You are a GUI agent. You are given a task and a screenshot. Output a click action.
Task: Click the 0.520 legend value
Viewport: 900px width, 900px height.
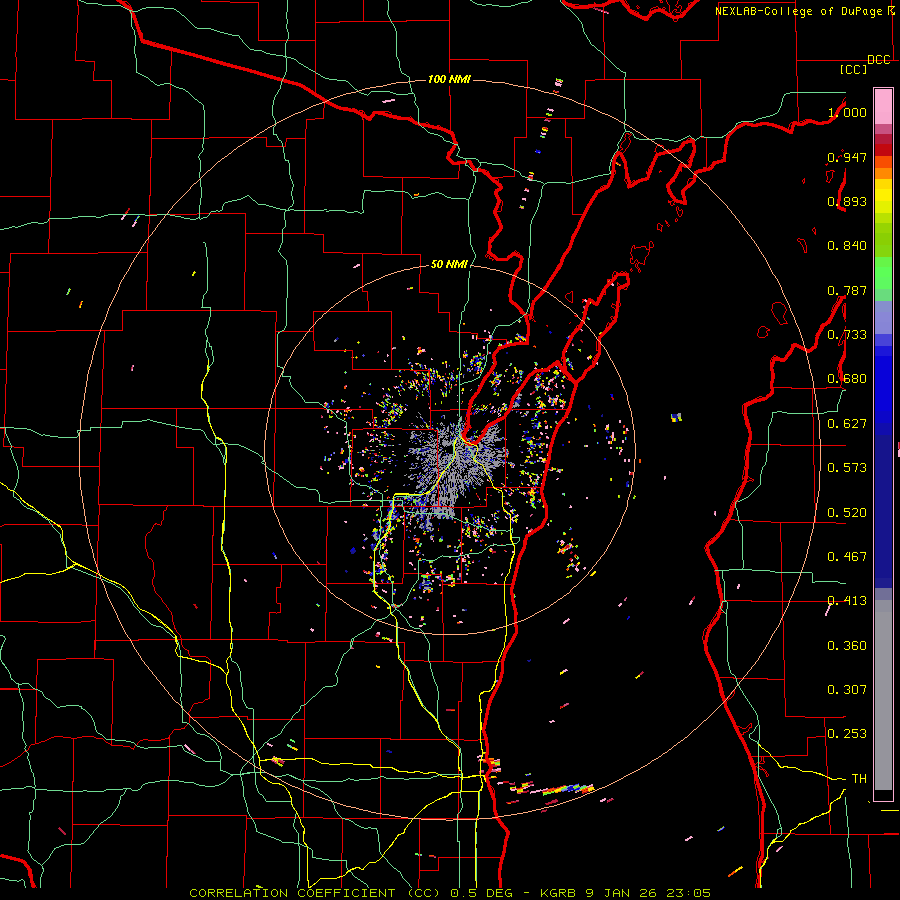pyautogui.click(x=847, y=513)
